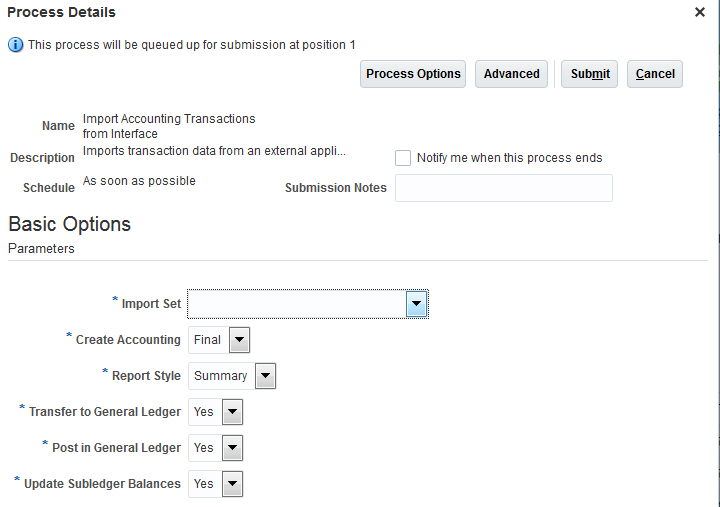Open the Advanced options
This screenshot has height=507, width=720.
click(x=512, y=74)
